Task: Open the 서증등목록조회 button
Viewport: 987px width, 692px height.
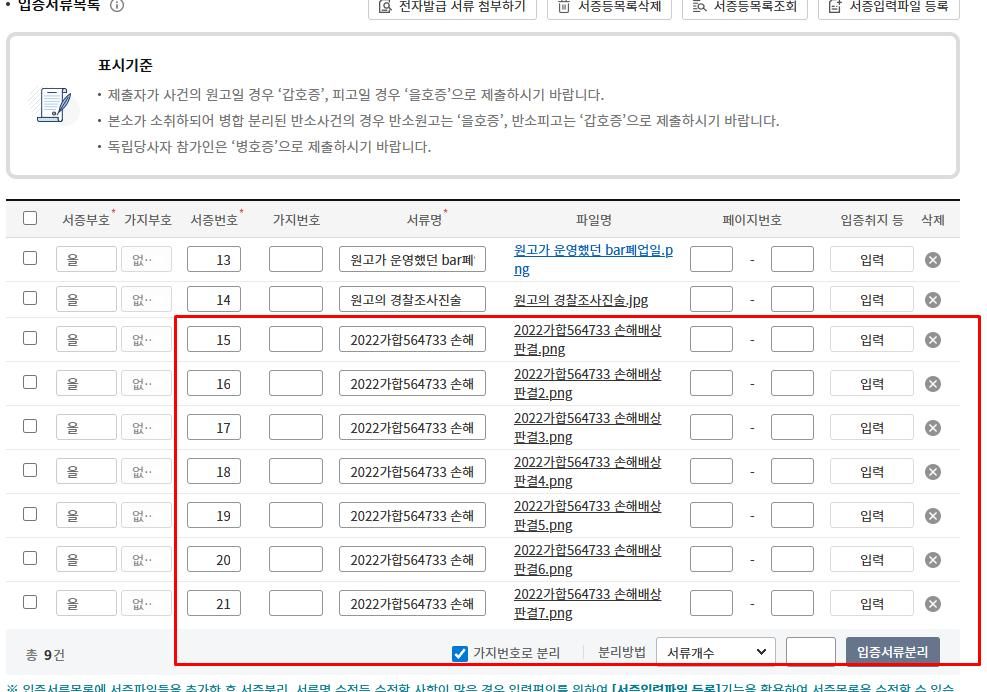Action: [745, 7]
